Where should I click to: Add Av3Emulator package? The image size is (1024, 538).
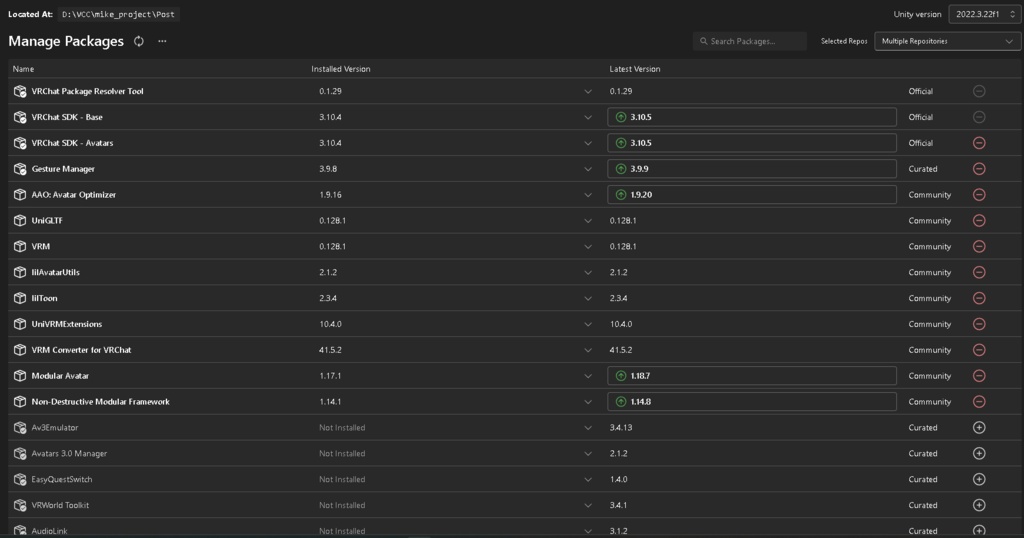tap(979, 428)
